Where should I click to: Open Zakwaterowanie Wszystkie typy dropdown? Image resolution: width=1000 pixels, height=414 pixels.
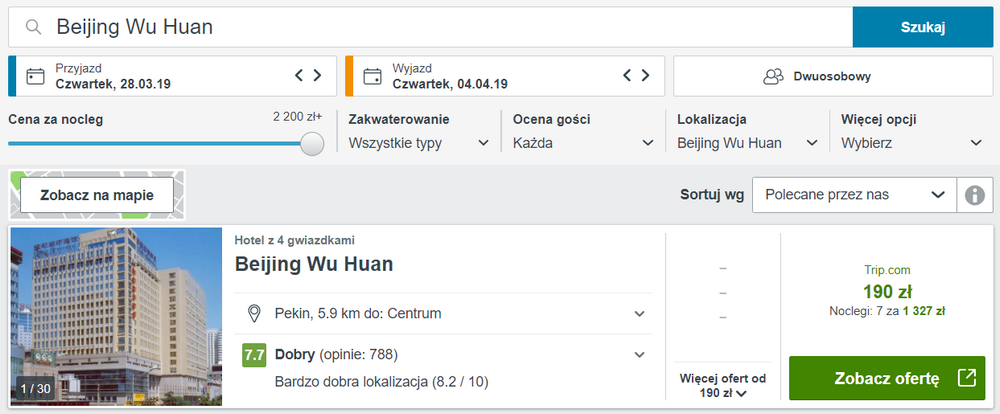pyautogui.click(x=419, y=143)
